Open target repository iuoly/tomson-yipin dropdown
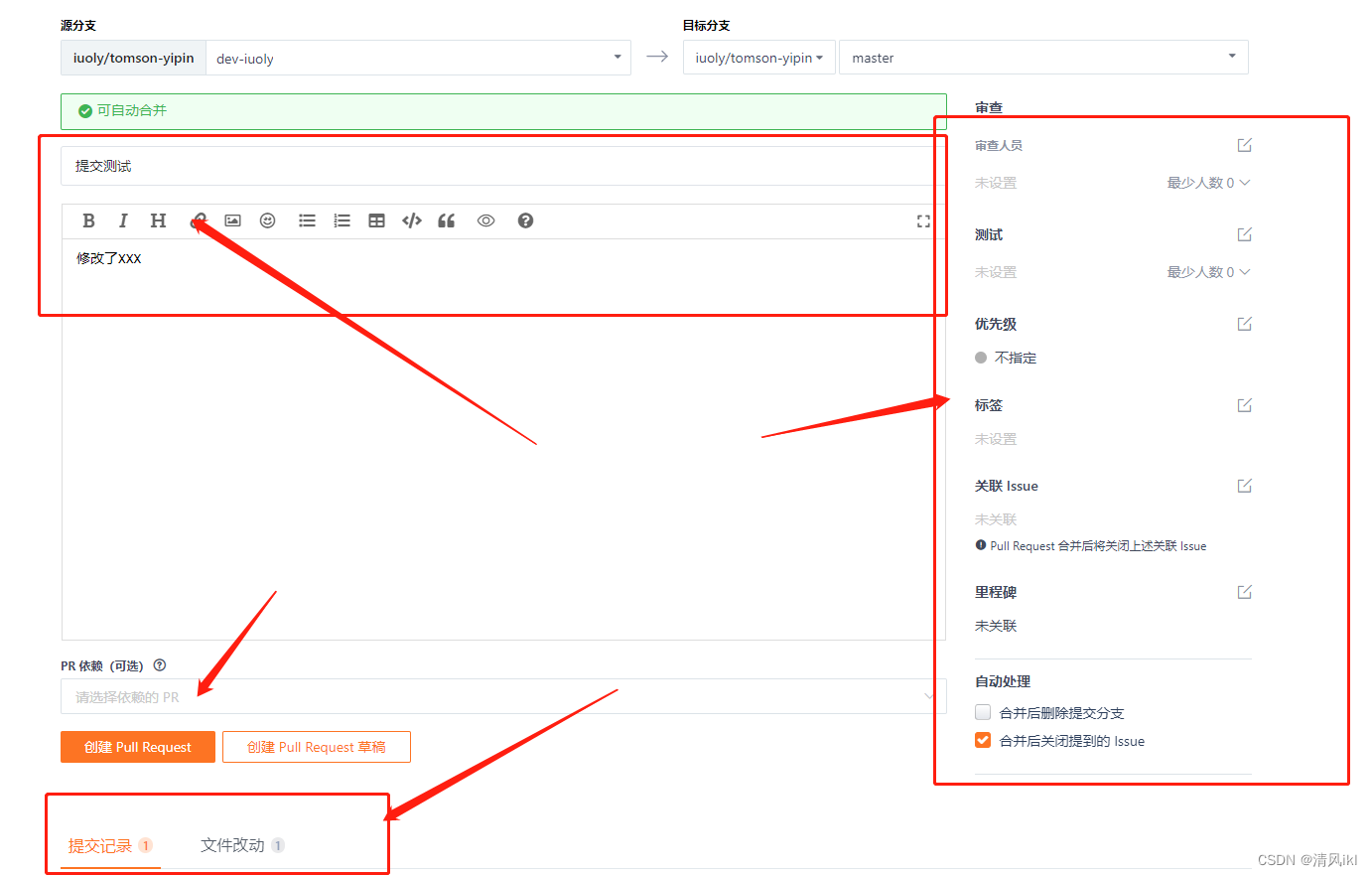Screen dimensions: 1372x876 click(759, 58)
